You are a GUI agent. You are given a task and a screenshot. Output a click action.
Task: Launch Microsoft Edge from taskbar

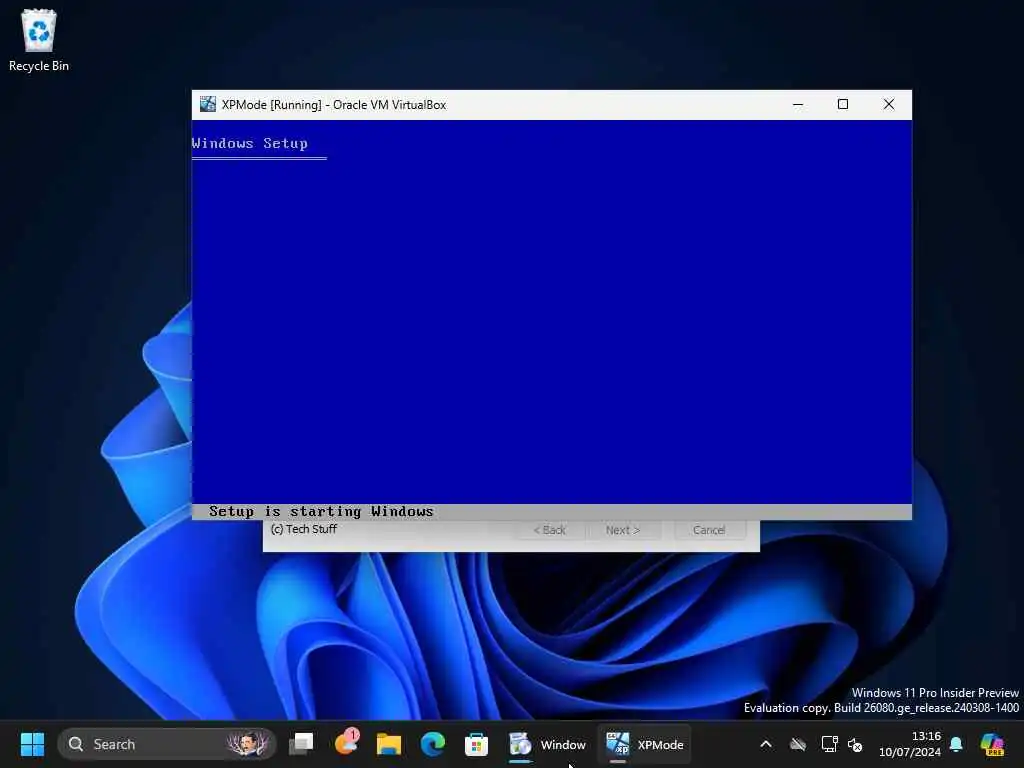pyautogui.click(x=432, y=744)
